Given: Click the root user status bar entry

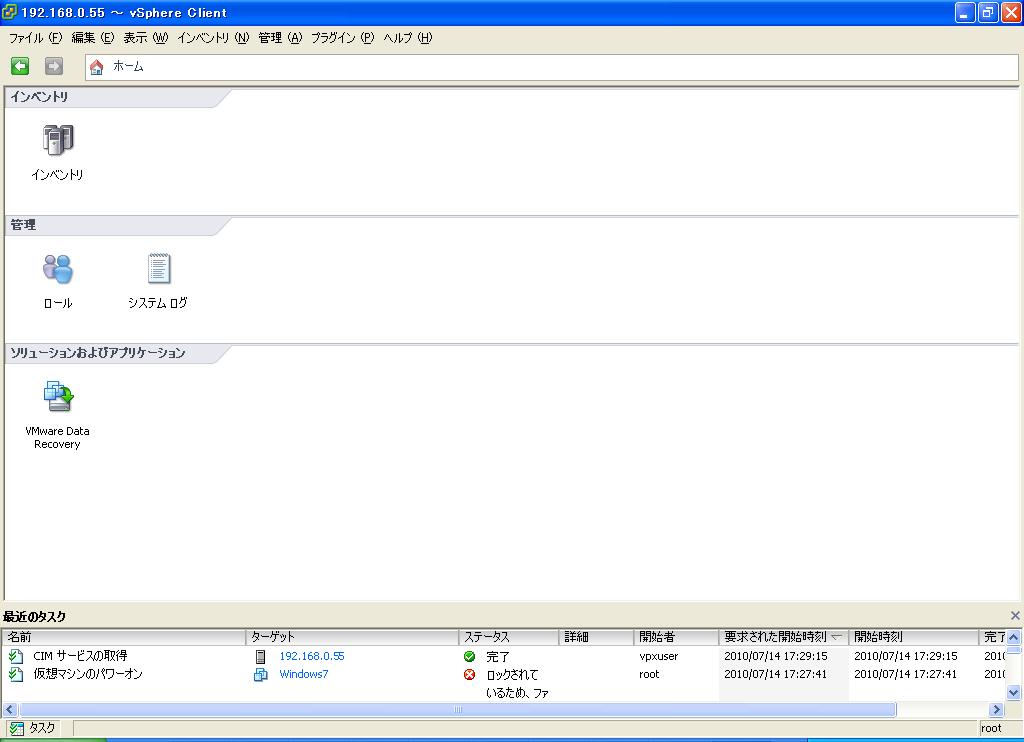Looking at the screenshot, I should click(x=991, y=728).
